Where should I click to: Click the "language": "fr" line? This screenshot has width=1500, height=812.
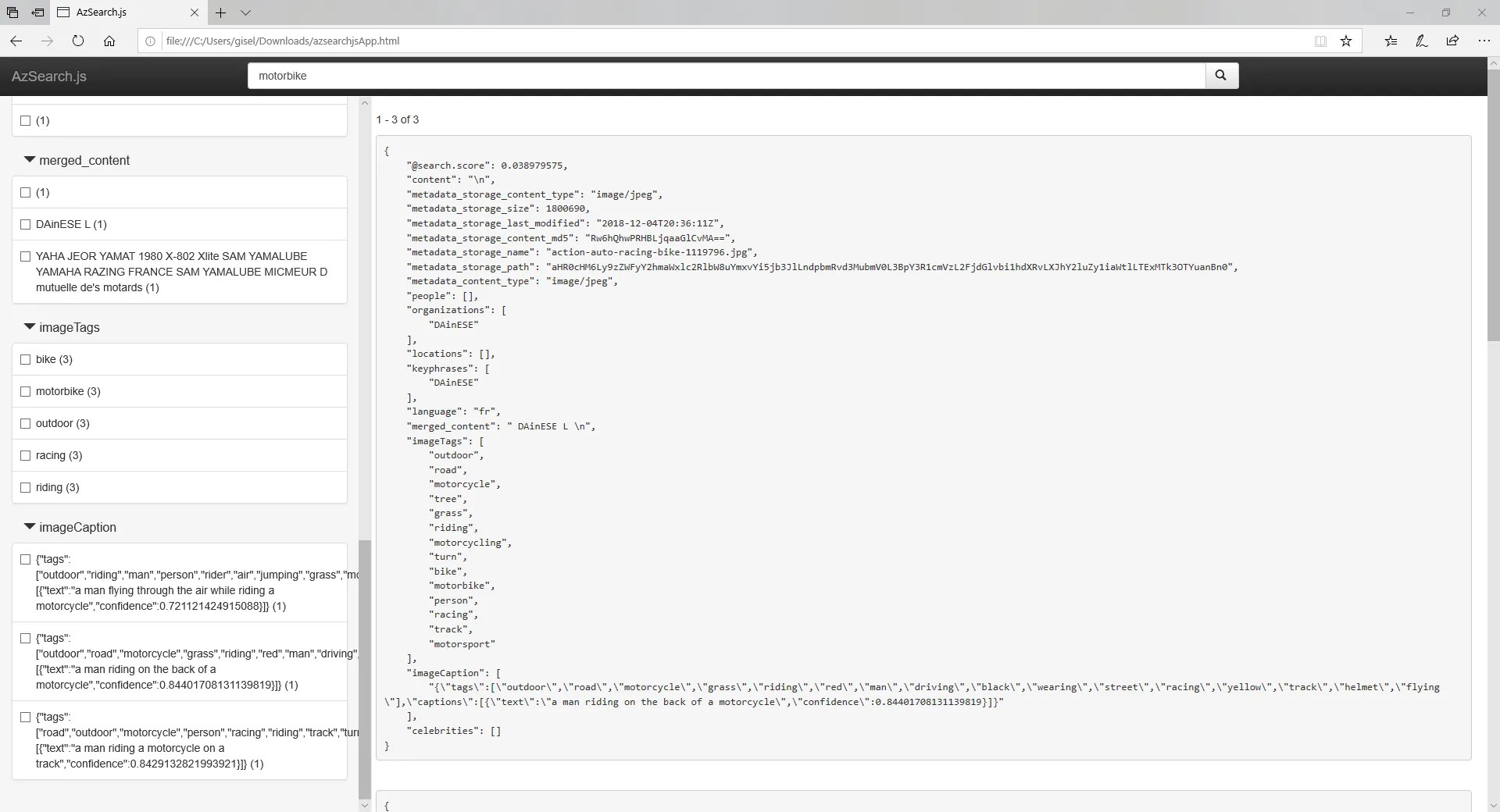(x=453, y=411)
